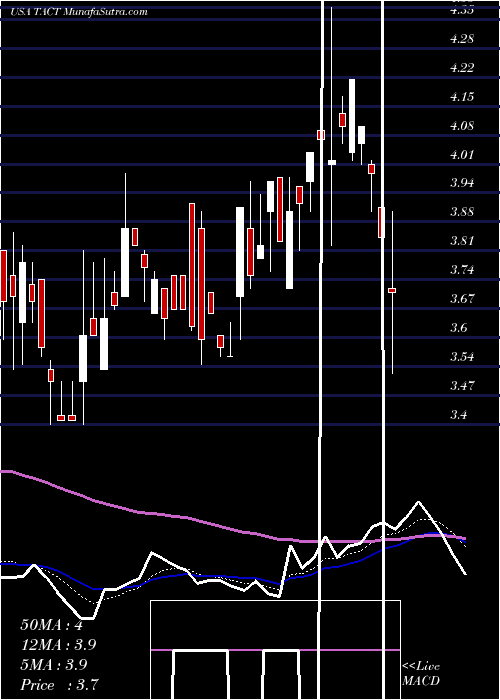This screenshot has height=700, width=500.
Task: Click the <<Live MACD label
Action: (421, 673)
